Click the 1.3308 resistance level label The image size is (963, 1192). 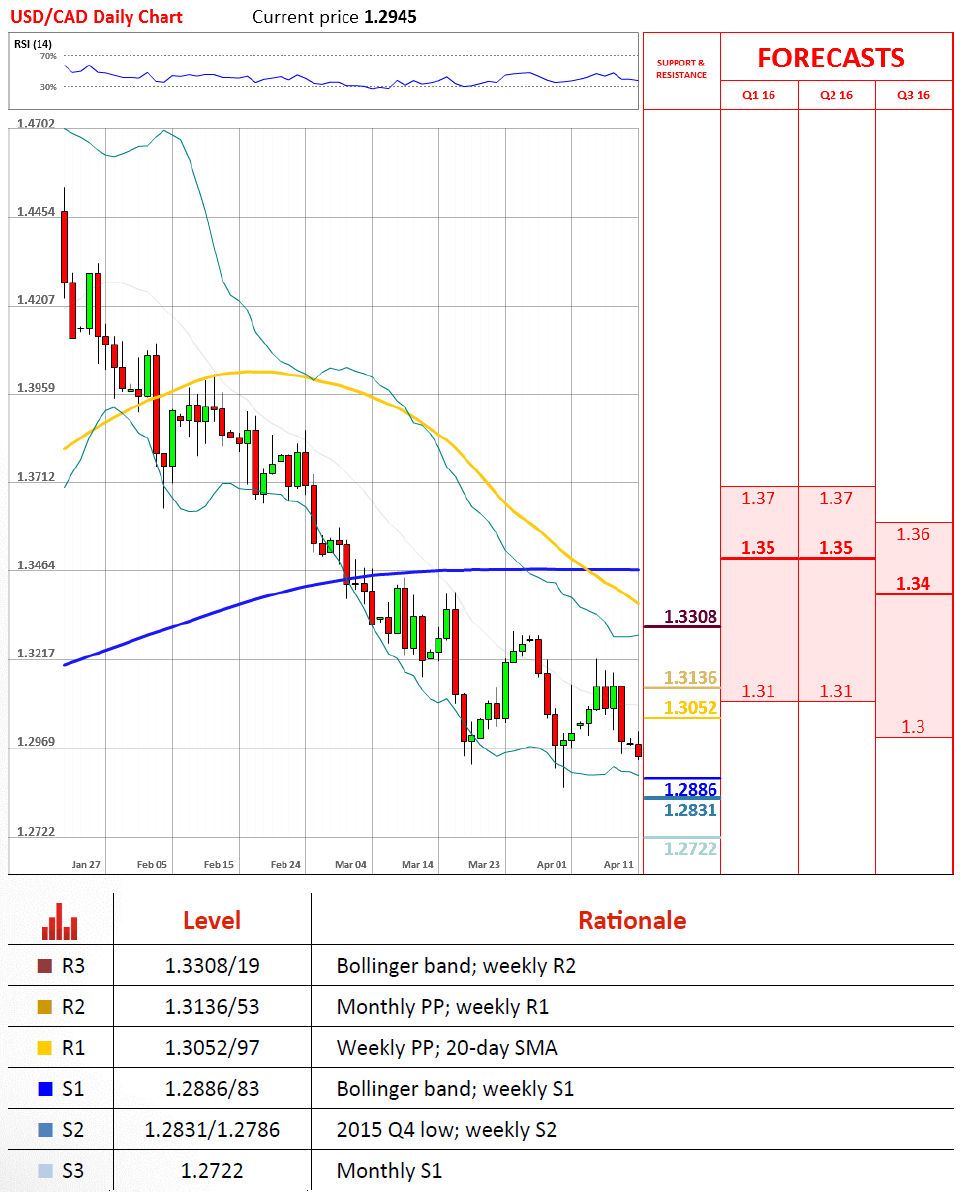tap(690, 617)
